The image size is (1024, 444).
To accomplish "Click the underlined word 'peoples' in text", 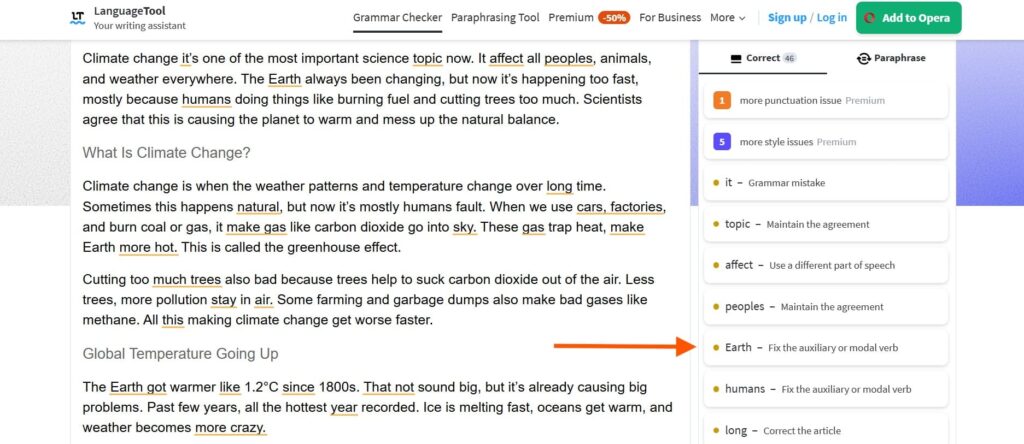I will click(x=569, y=59).
